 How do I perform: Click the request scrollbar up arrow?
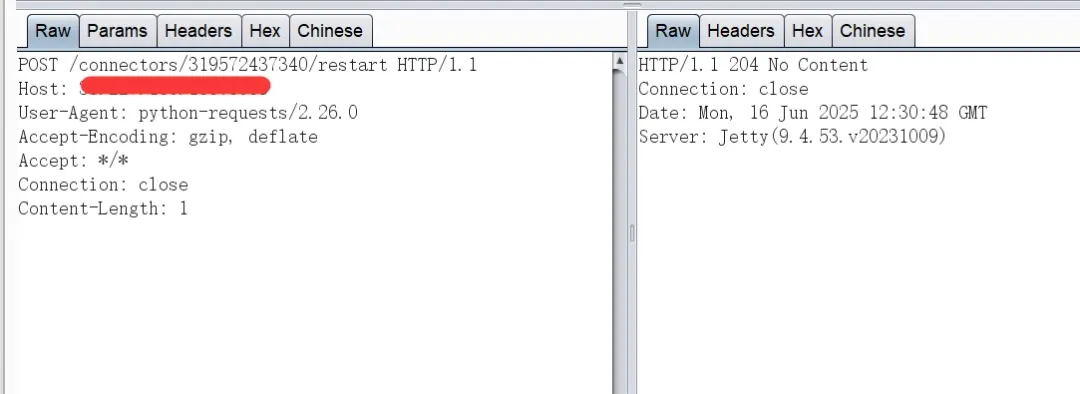pos(619,62)
